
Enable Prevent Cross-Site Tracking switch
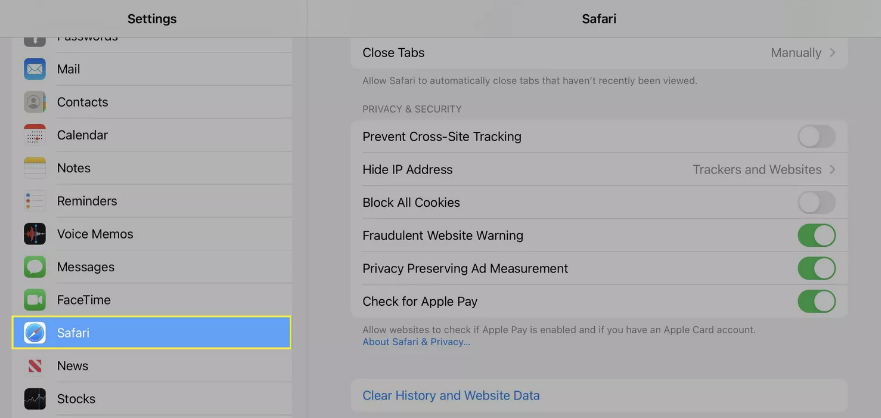(816, 137)
